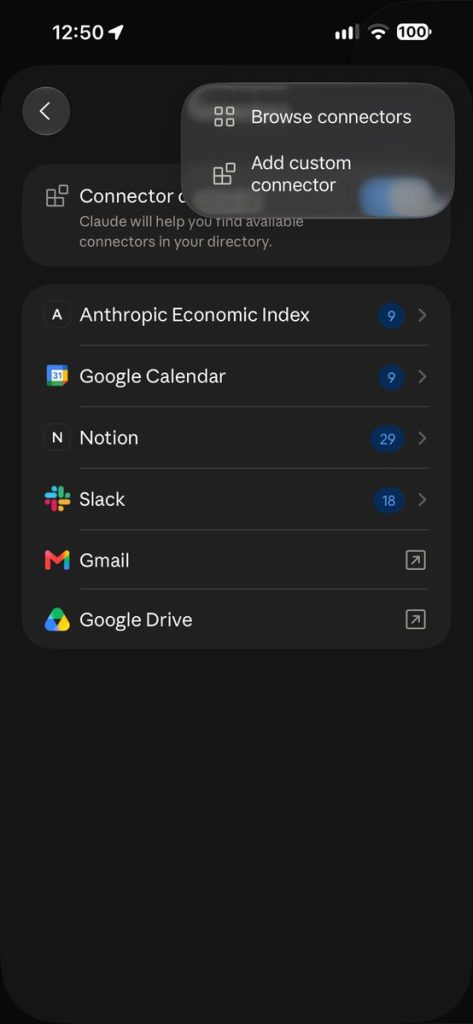Open Google Drive external link arrow
473x1024 pixels.
pyautogui.click(x=416, y=620)
